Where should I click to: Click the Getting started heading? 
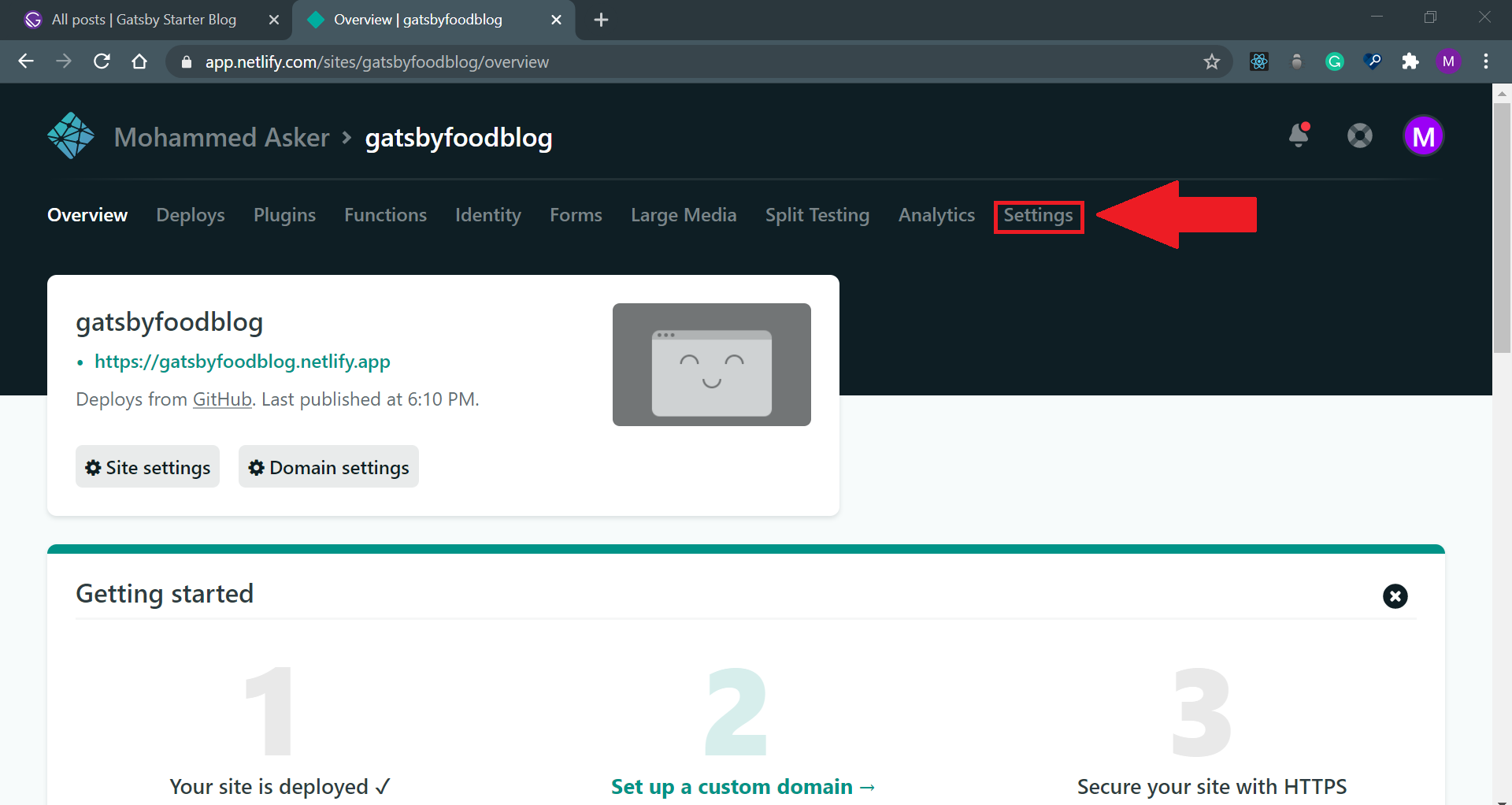click(165, 594)
